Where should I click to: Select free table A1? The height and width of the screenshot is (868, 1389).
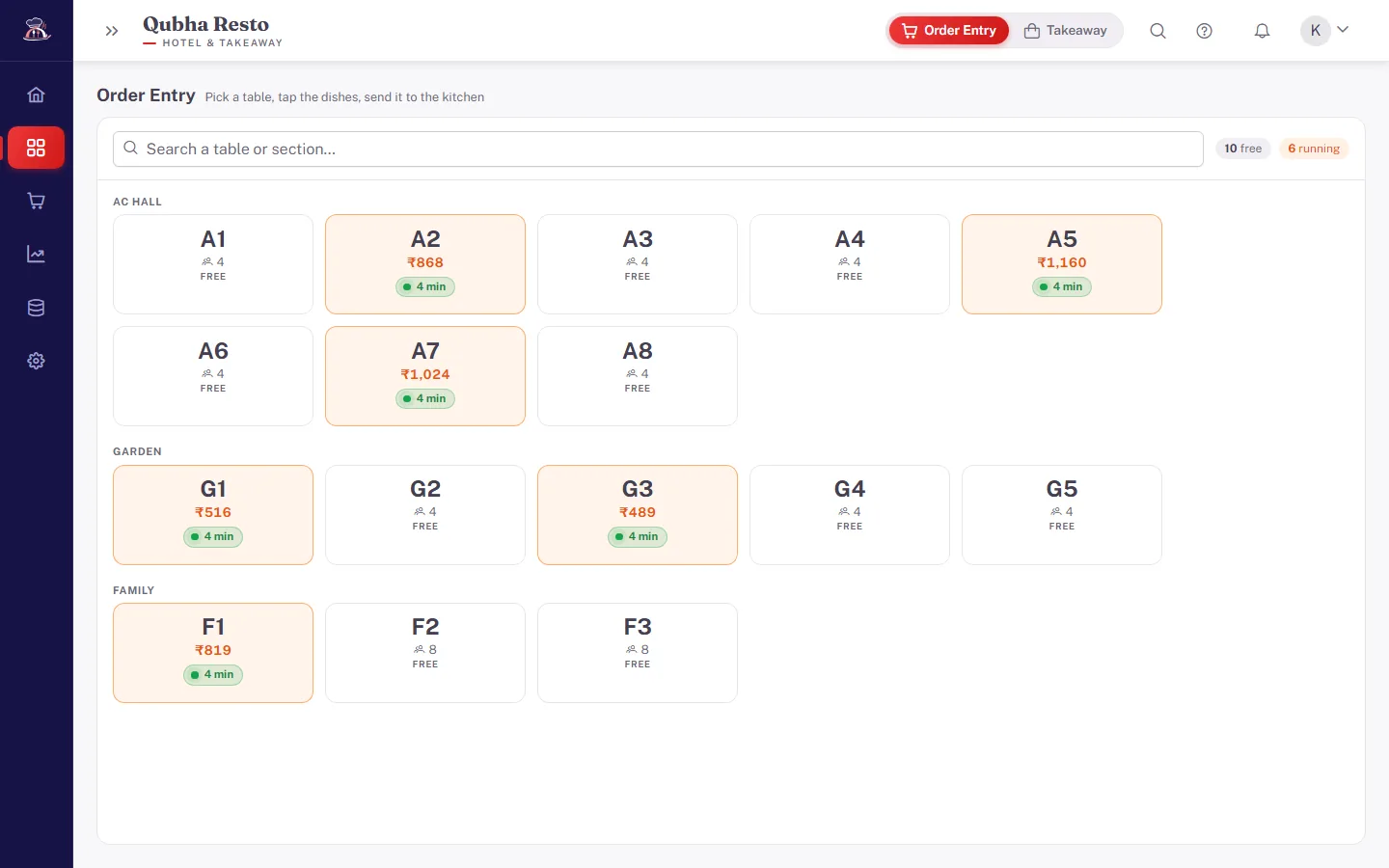[x=213, y=264]
